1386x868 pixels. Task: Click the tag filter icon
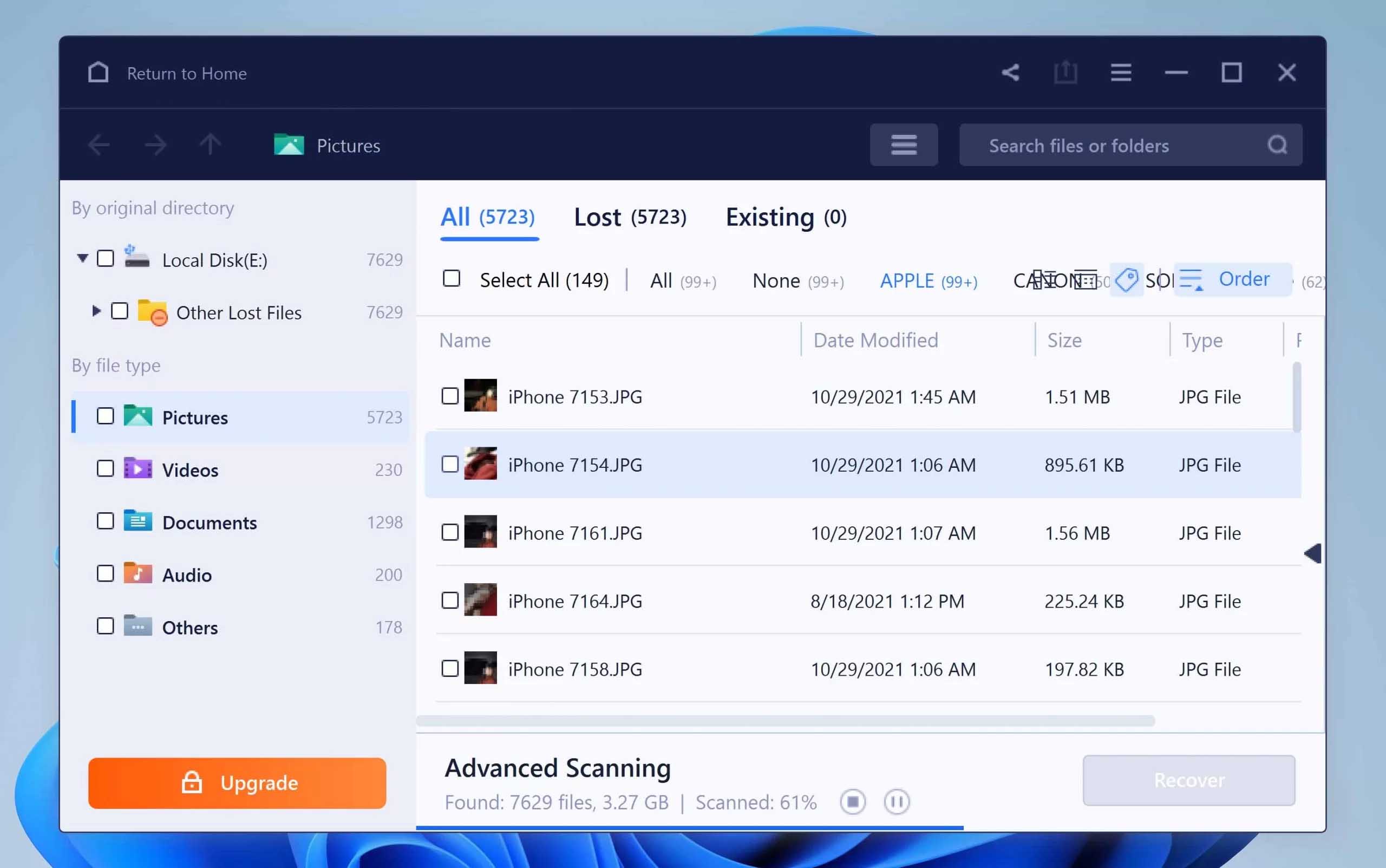[x=1126, y=280]
